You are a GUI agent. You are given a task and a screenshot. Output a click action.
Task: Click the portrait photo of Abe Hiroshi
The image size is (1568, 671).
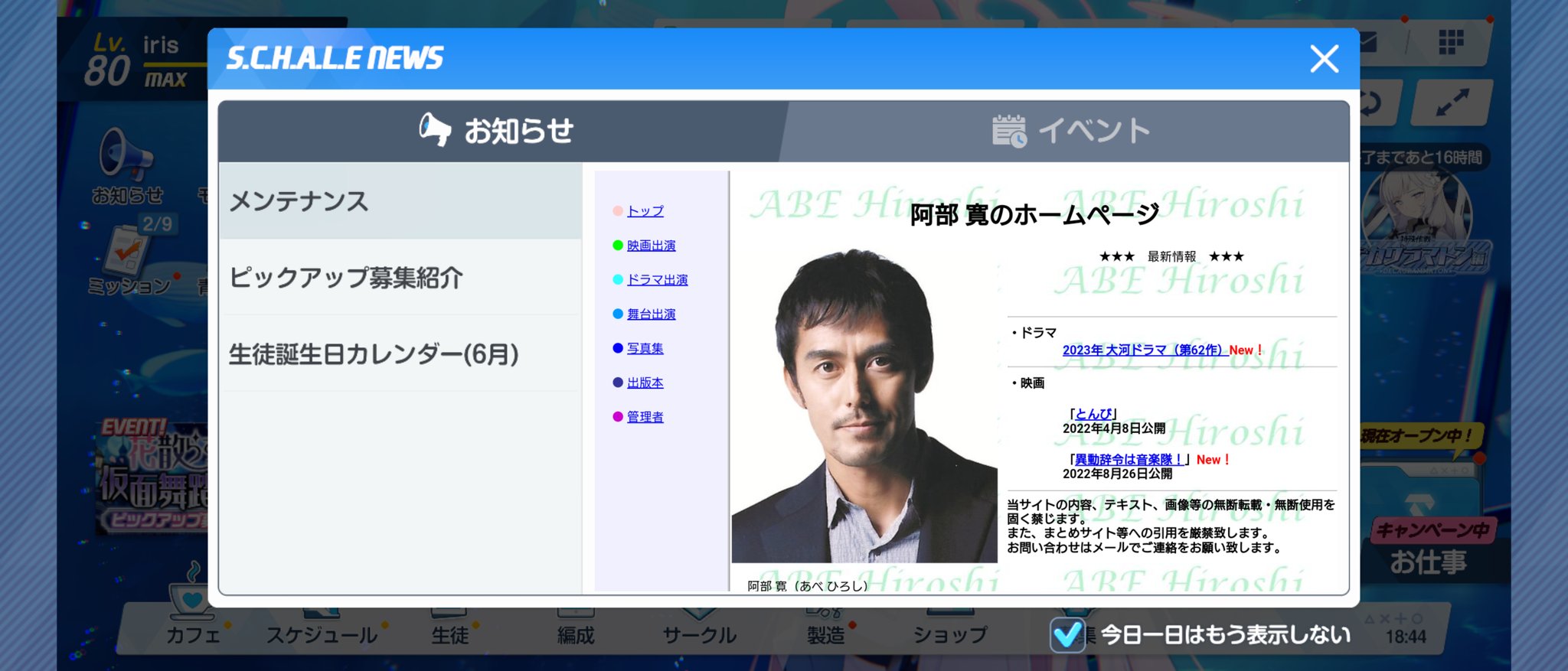(864, 405)
